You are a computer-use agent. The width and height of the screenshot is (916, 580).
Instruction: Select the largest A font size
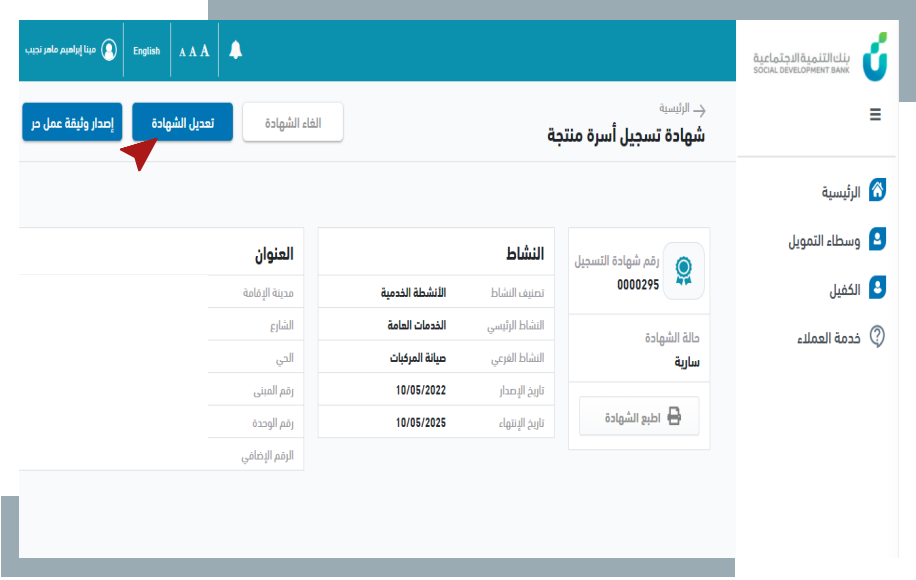204,51
